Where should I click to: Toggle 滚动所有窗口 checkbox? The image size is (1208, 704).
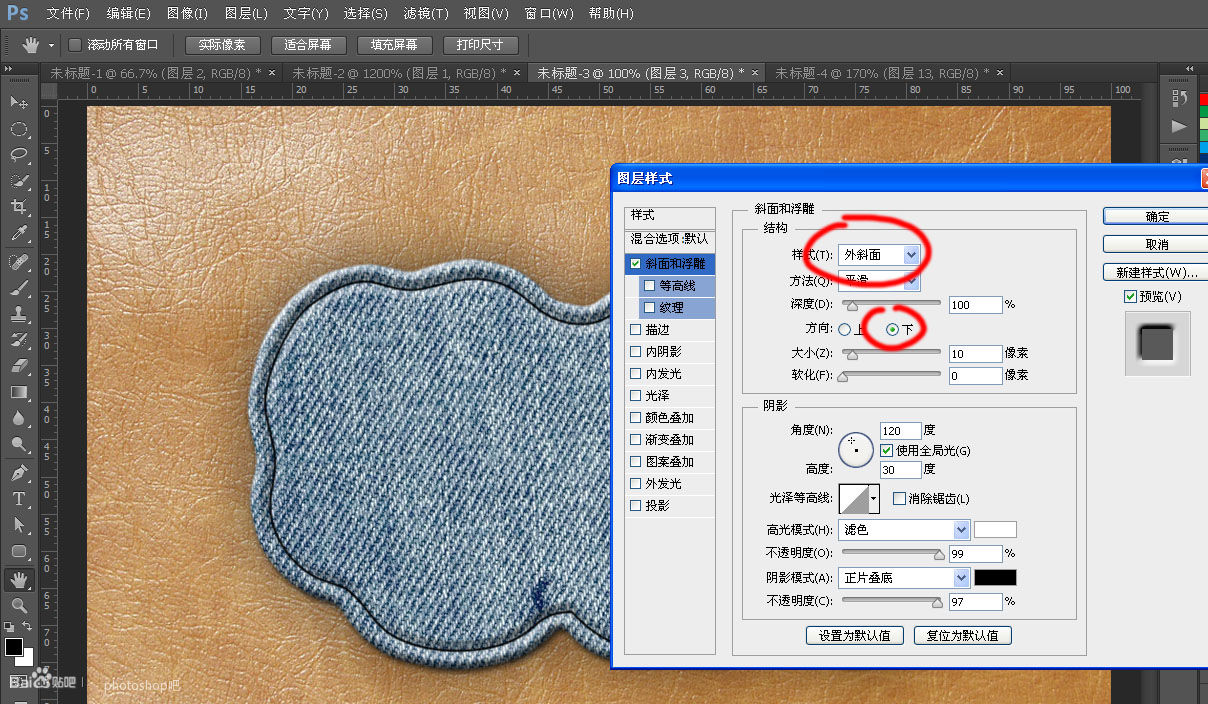[x=75, y=45]
